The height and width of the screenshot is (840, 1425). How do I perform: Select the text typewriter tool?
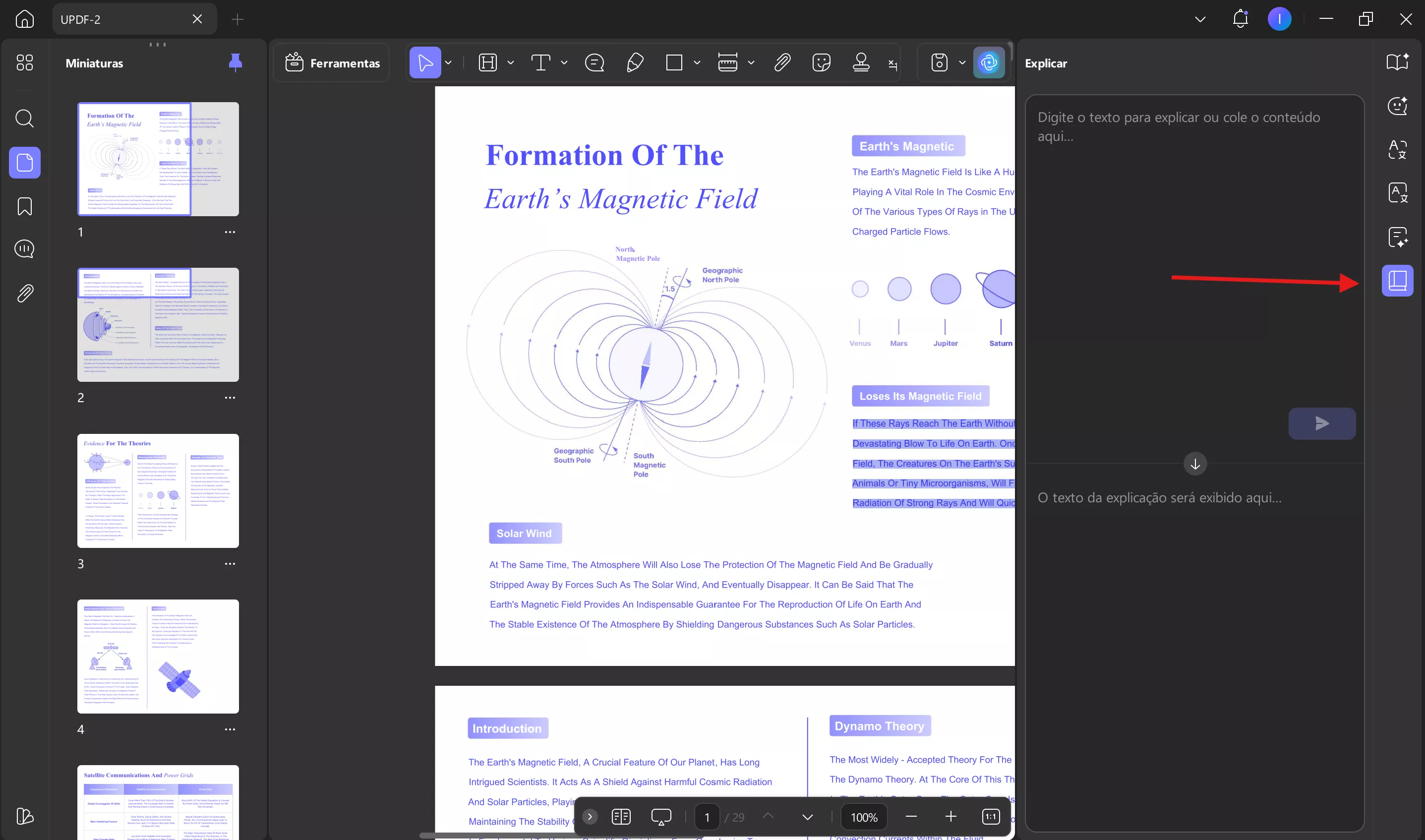tap(540, 62)
